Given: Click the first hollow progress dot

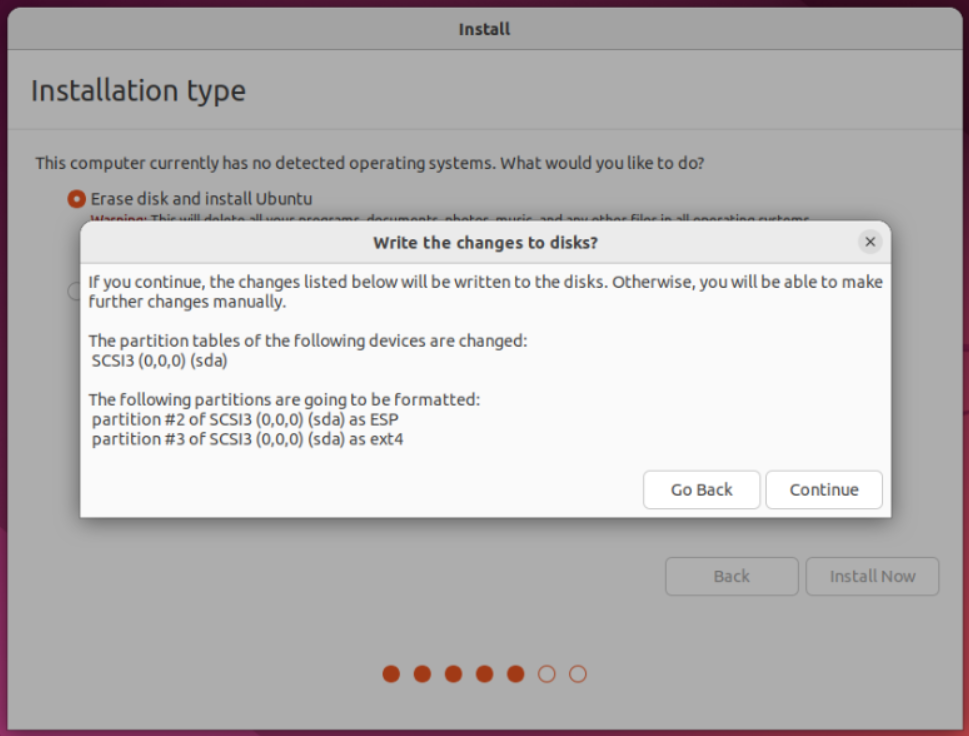Looking at the screenshot, I should pyautogui.click(x=546, y=674).
